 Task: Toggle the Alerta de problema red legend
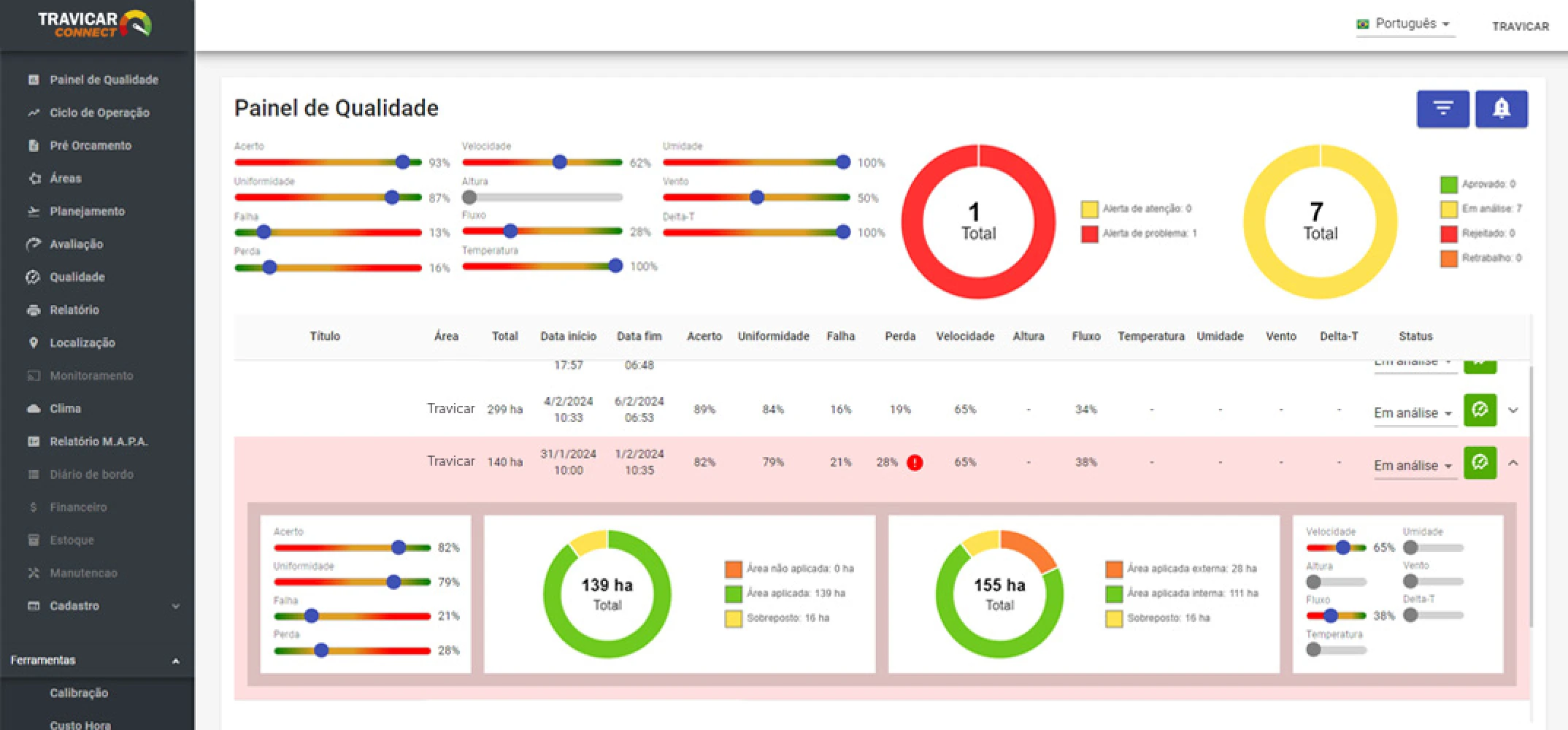(x=1089, y=234)
